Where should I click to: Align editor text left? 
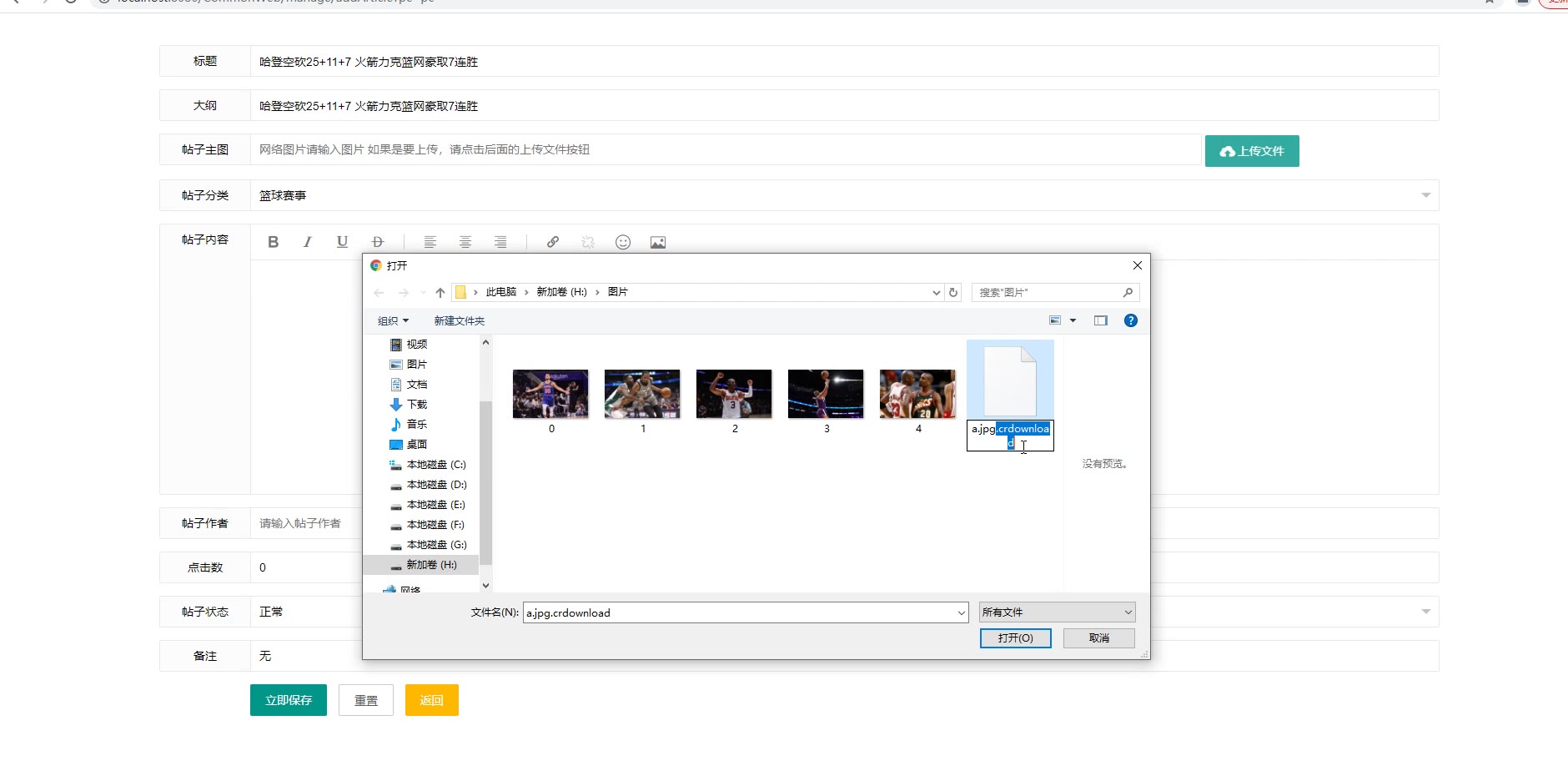(430, 242)
